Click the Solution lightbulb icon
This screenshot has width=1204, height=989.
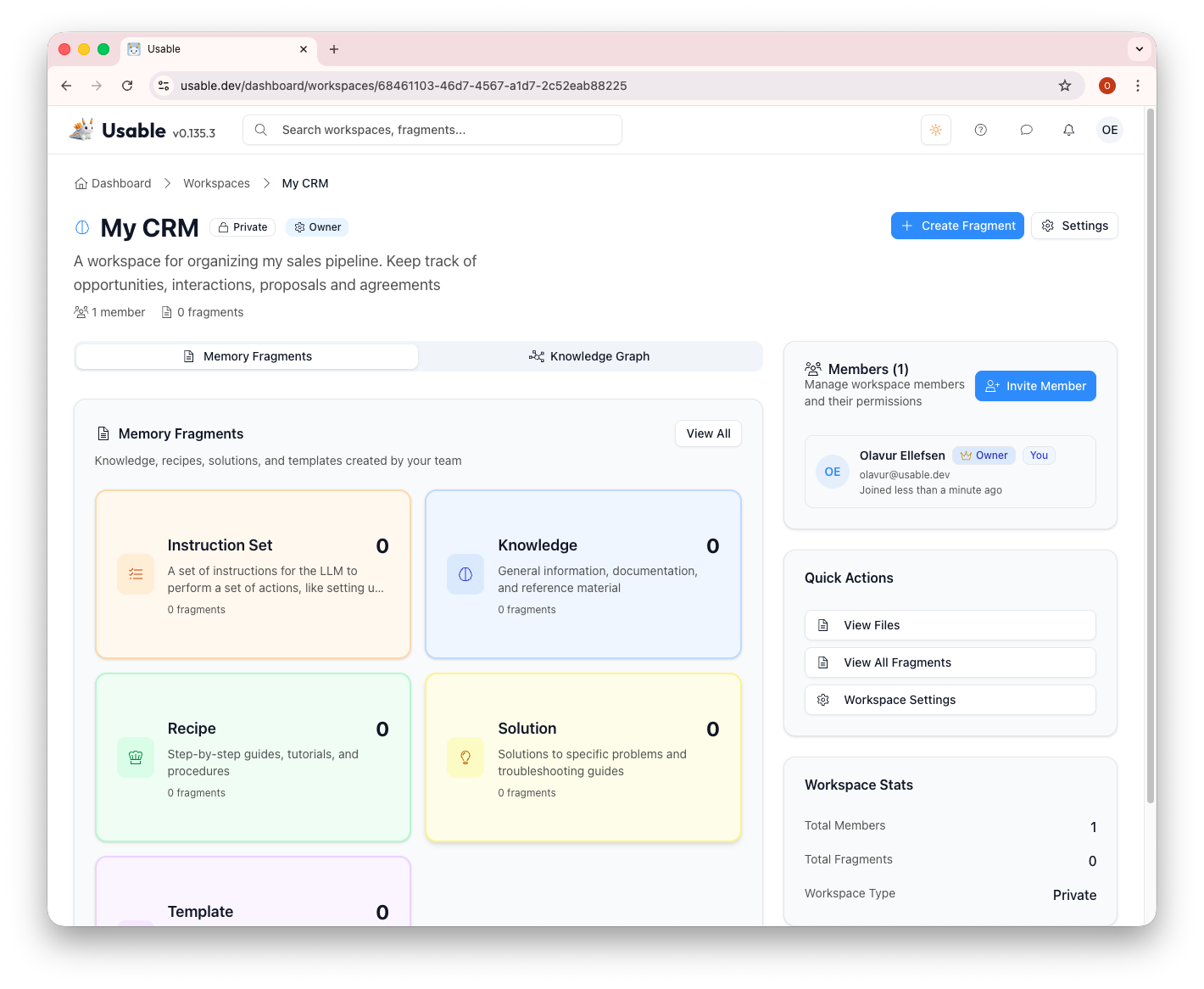point(465,757)
